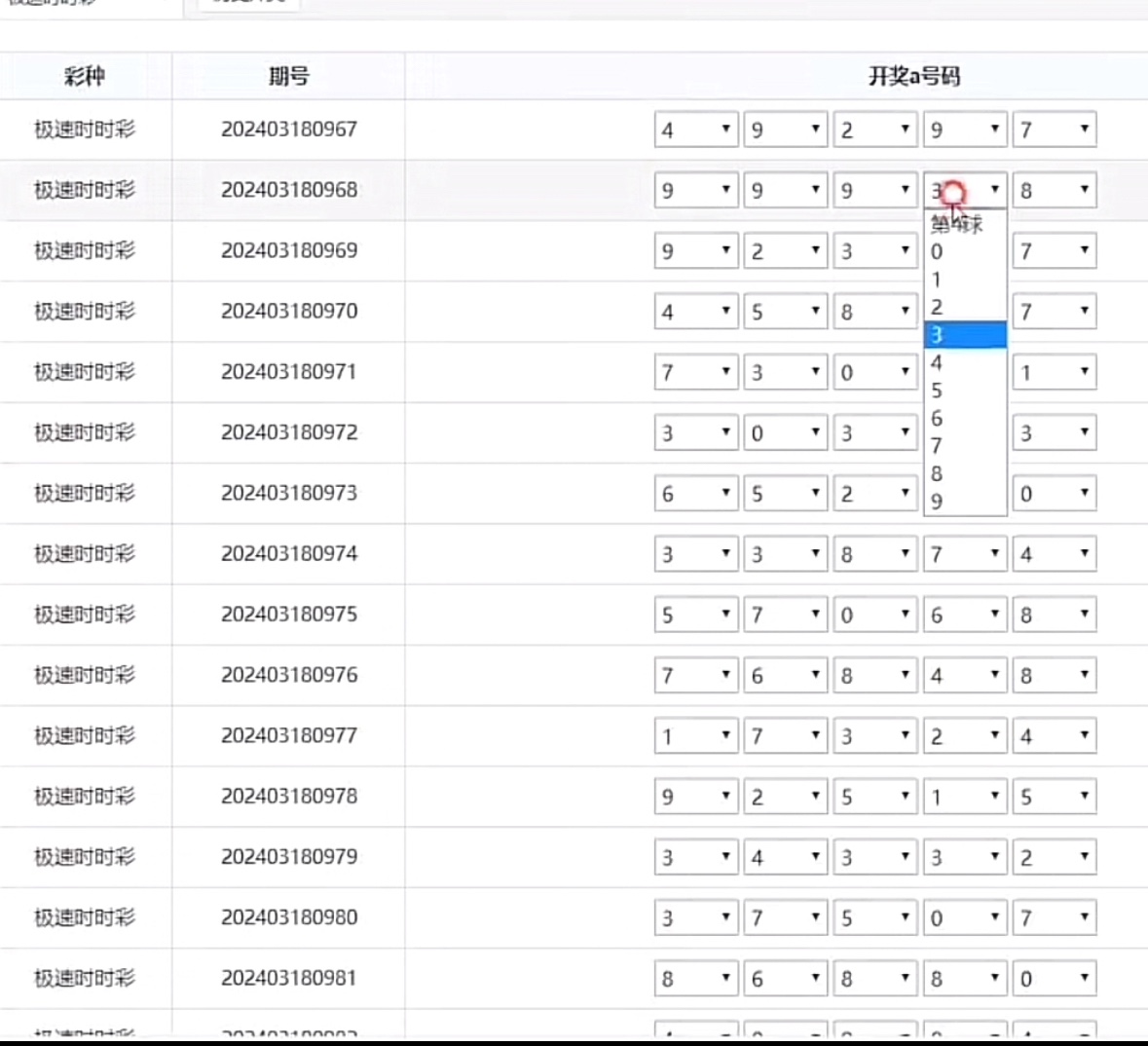Click 极速时时彩 cell in row 202403180979
The width and height of the screenshot is (1148, 1046).
(85, 857)
